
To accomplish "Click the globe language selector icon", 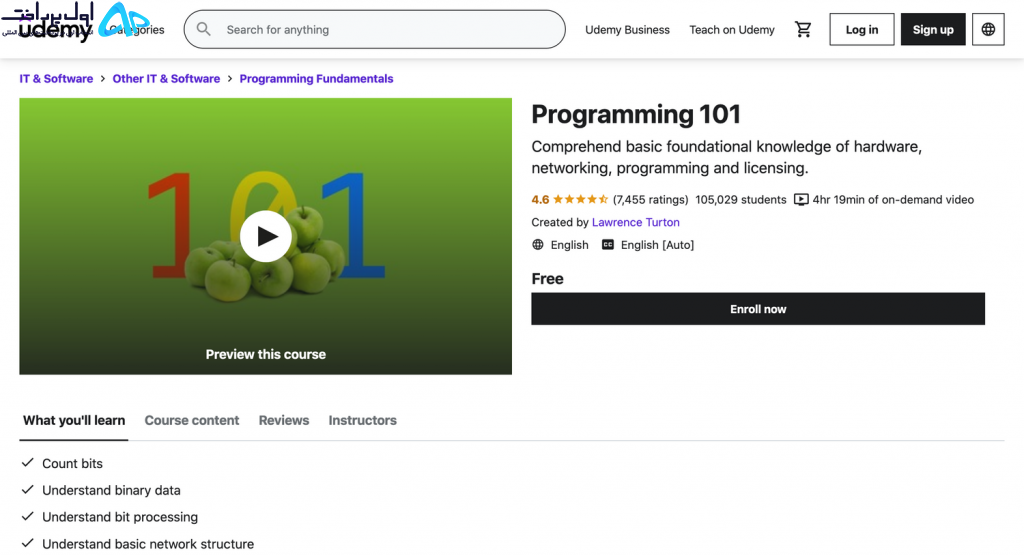I will tap(988, 30).
